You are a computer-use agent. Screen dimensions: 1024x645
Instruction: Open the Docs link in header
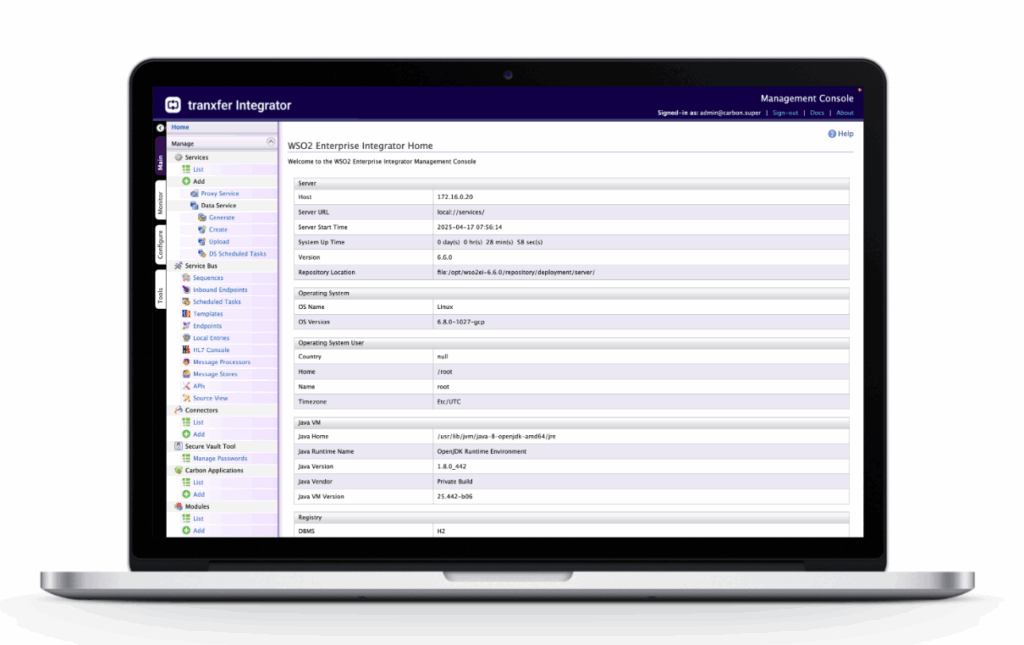click(x=816, y=113)
